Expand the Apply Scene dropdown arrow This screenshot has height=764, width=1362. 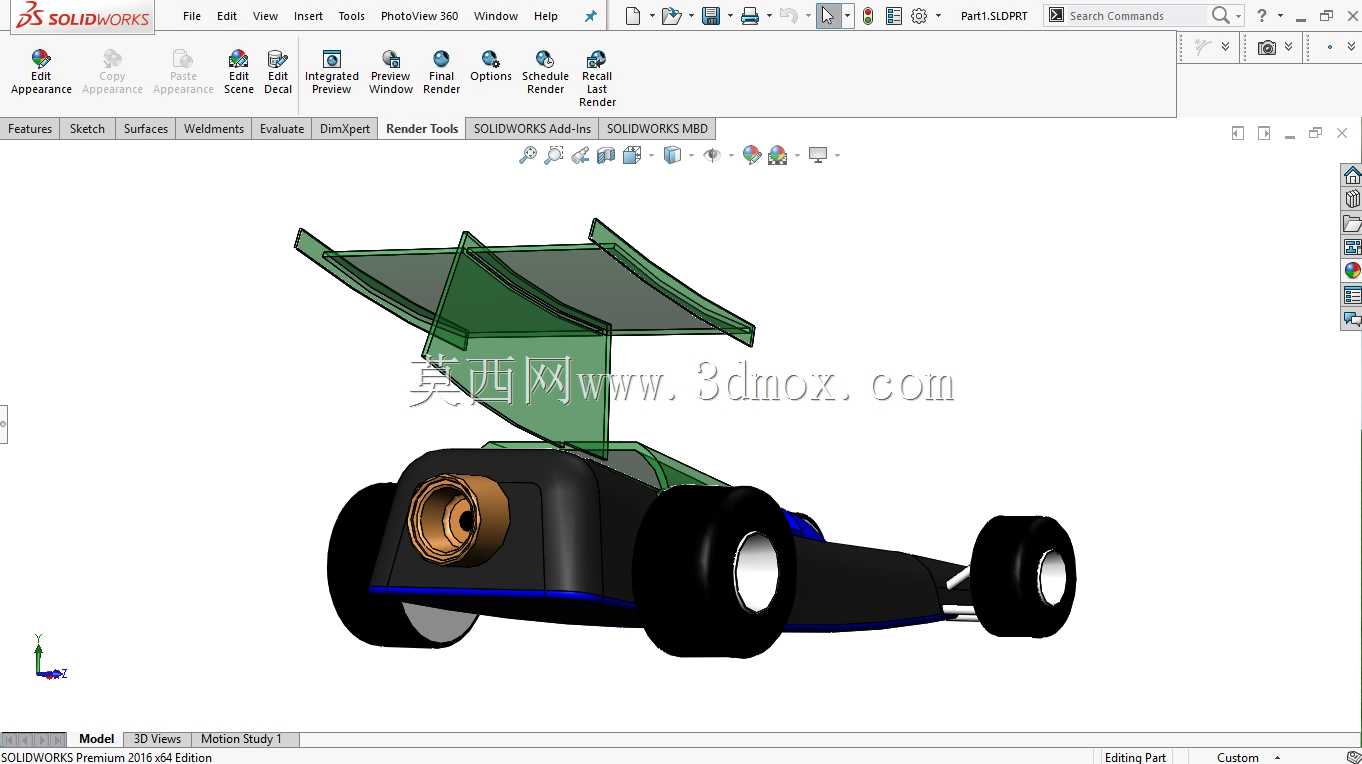pos(797,155)
